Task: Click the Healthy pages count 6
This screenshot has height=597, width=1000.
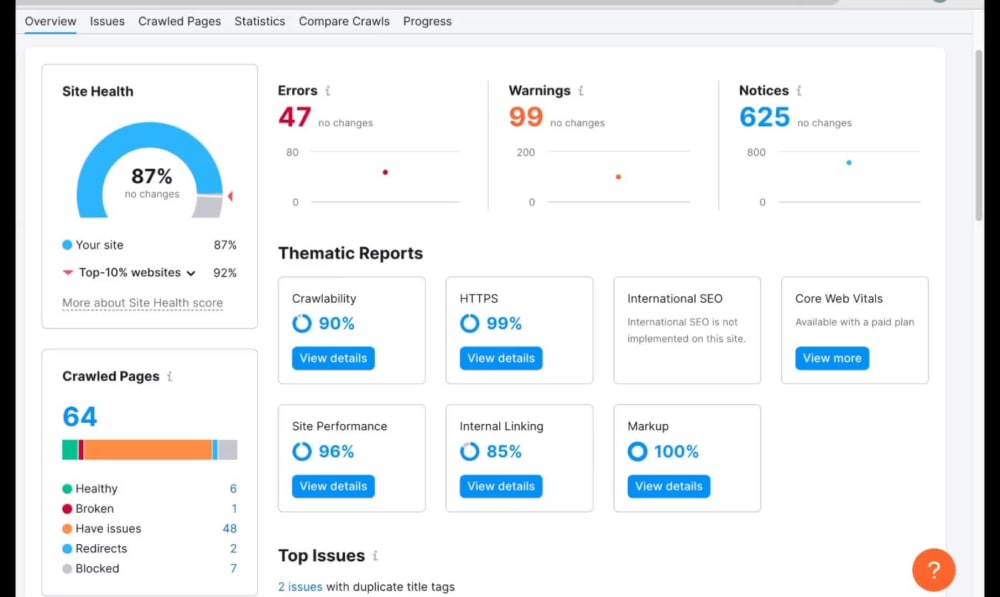Action: pyautogui.click(x=233, y=489)
